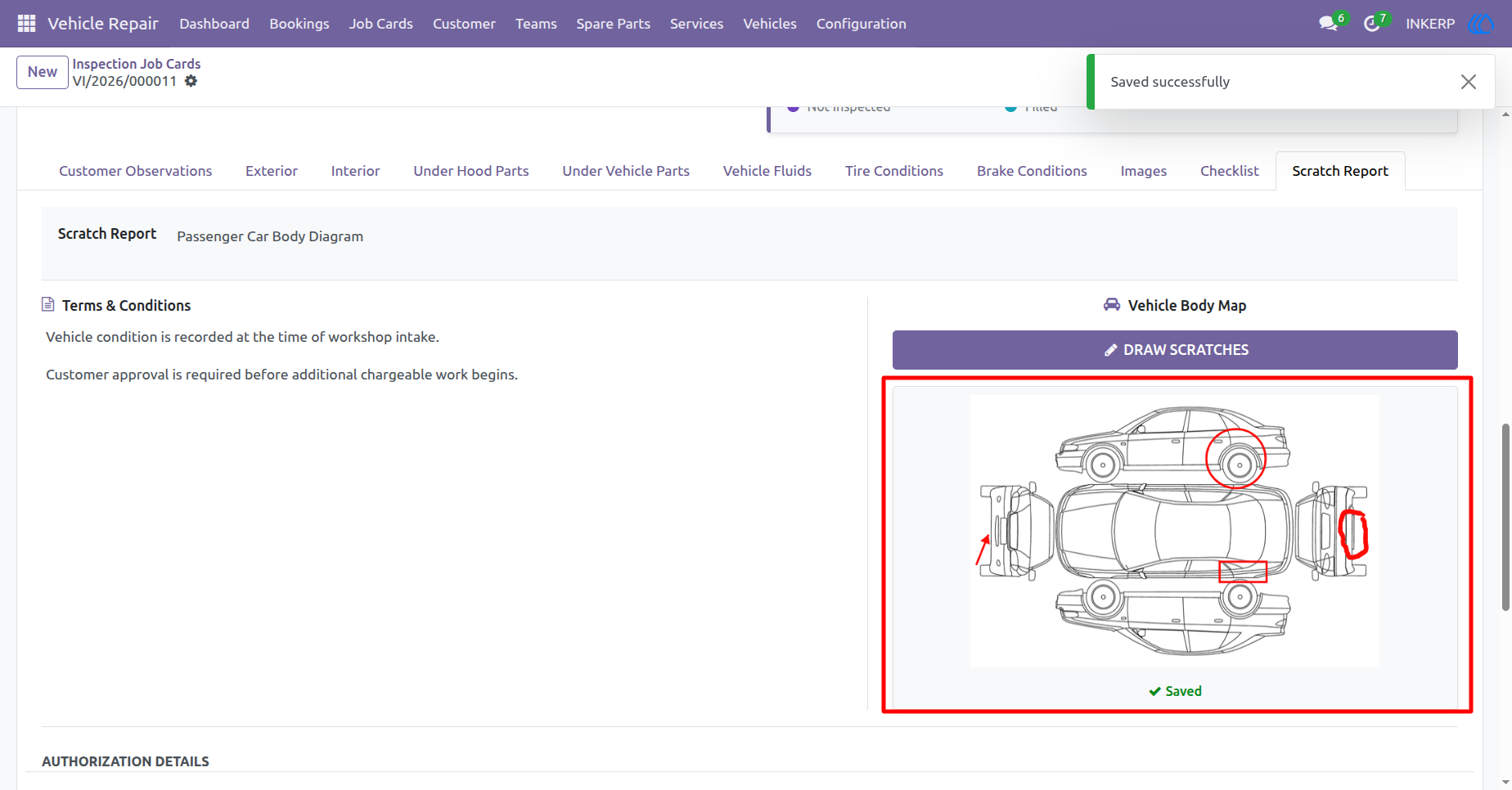Select the Customer Observations tab

pos(135,171)
